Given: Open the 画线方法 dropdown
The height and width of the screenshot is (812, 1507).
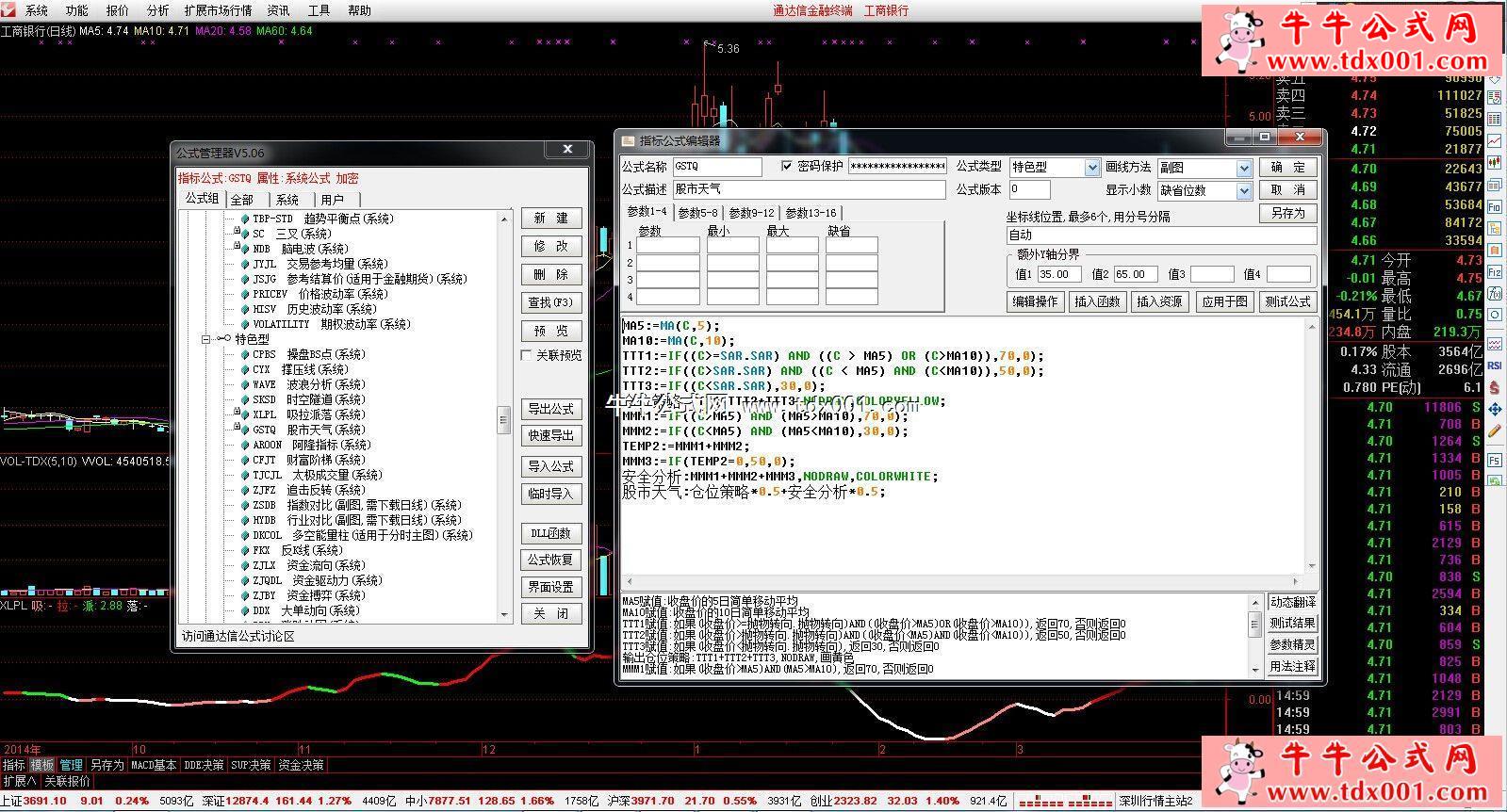Looking at the screenshot, I should (1244, 168).
